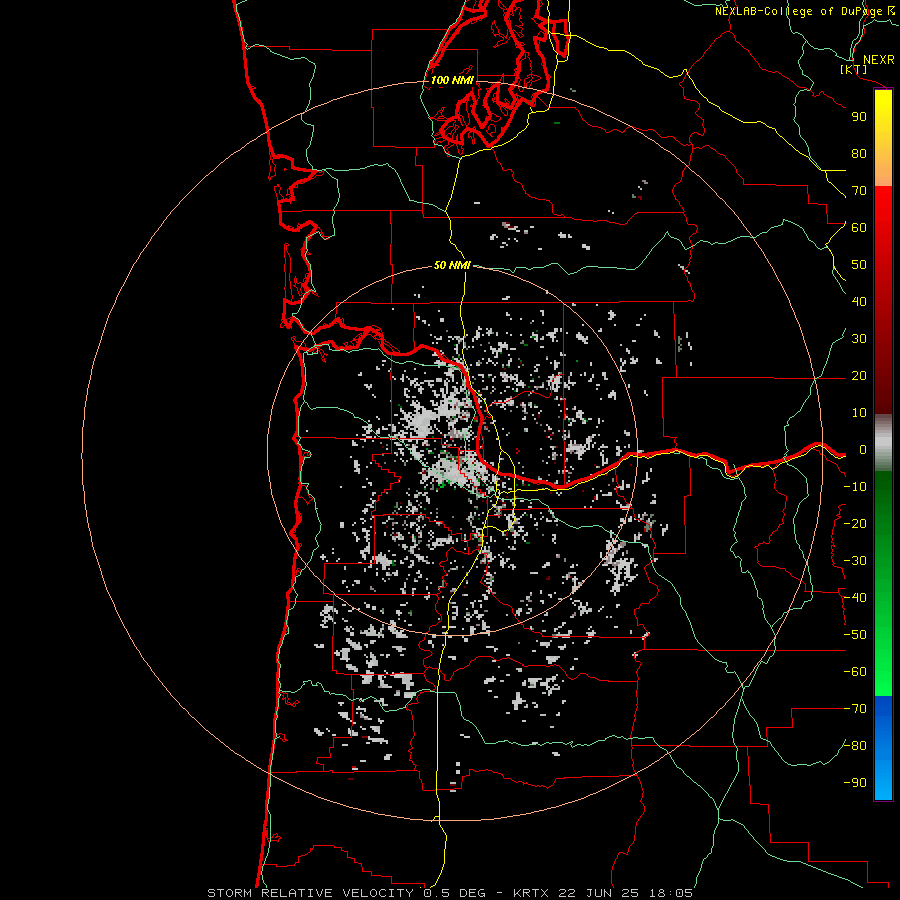The width and height of the screenshot is (900, 900).
Task: Click the -10 value on the velocity scale
Action: pos(855,487)
